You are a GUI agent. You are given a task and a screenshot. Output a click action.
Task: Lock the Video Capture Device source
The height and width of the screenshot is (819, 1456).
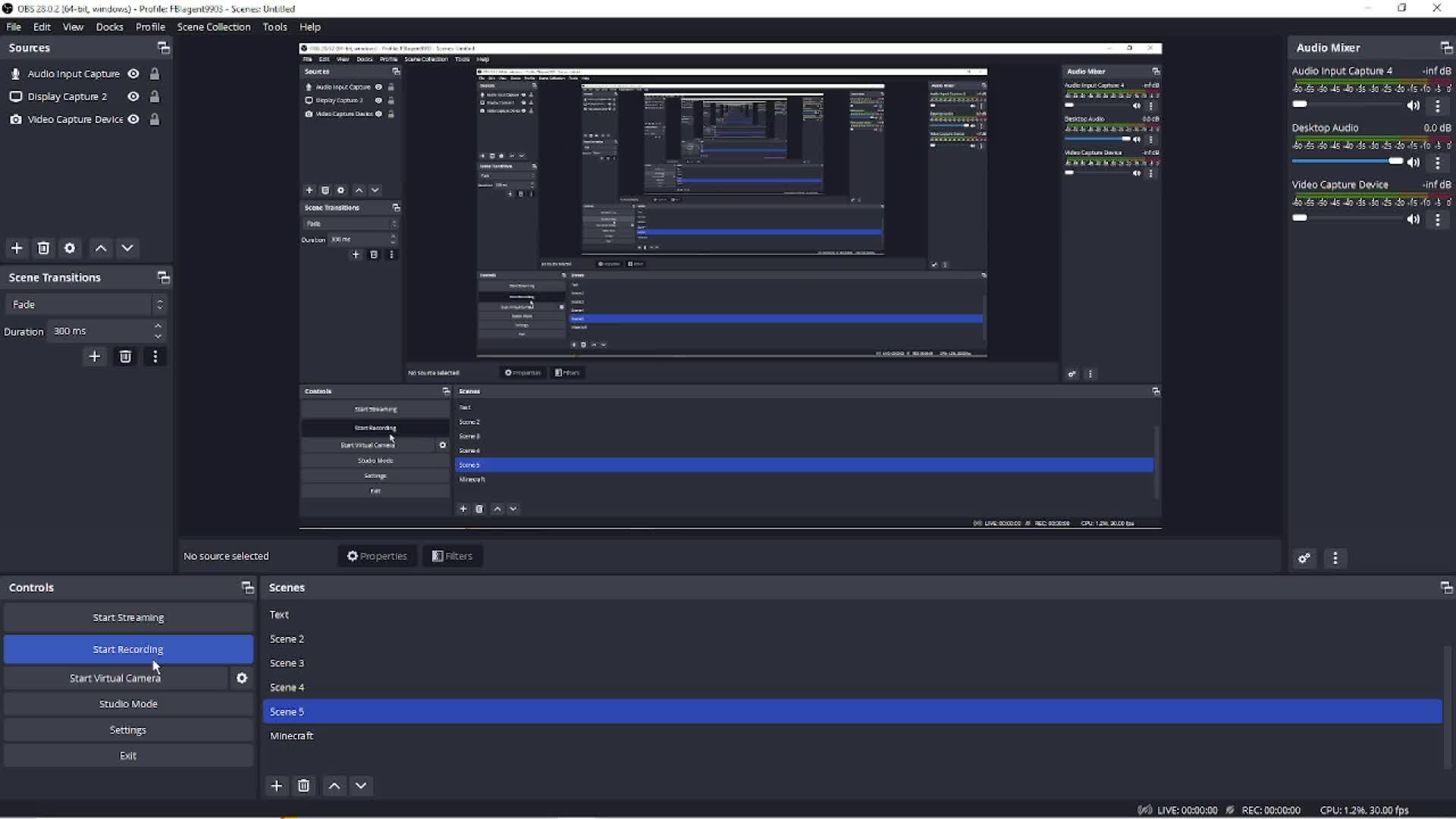tap(155, 119)
